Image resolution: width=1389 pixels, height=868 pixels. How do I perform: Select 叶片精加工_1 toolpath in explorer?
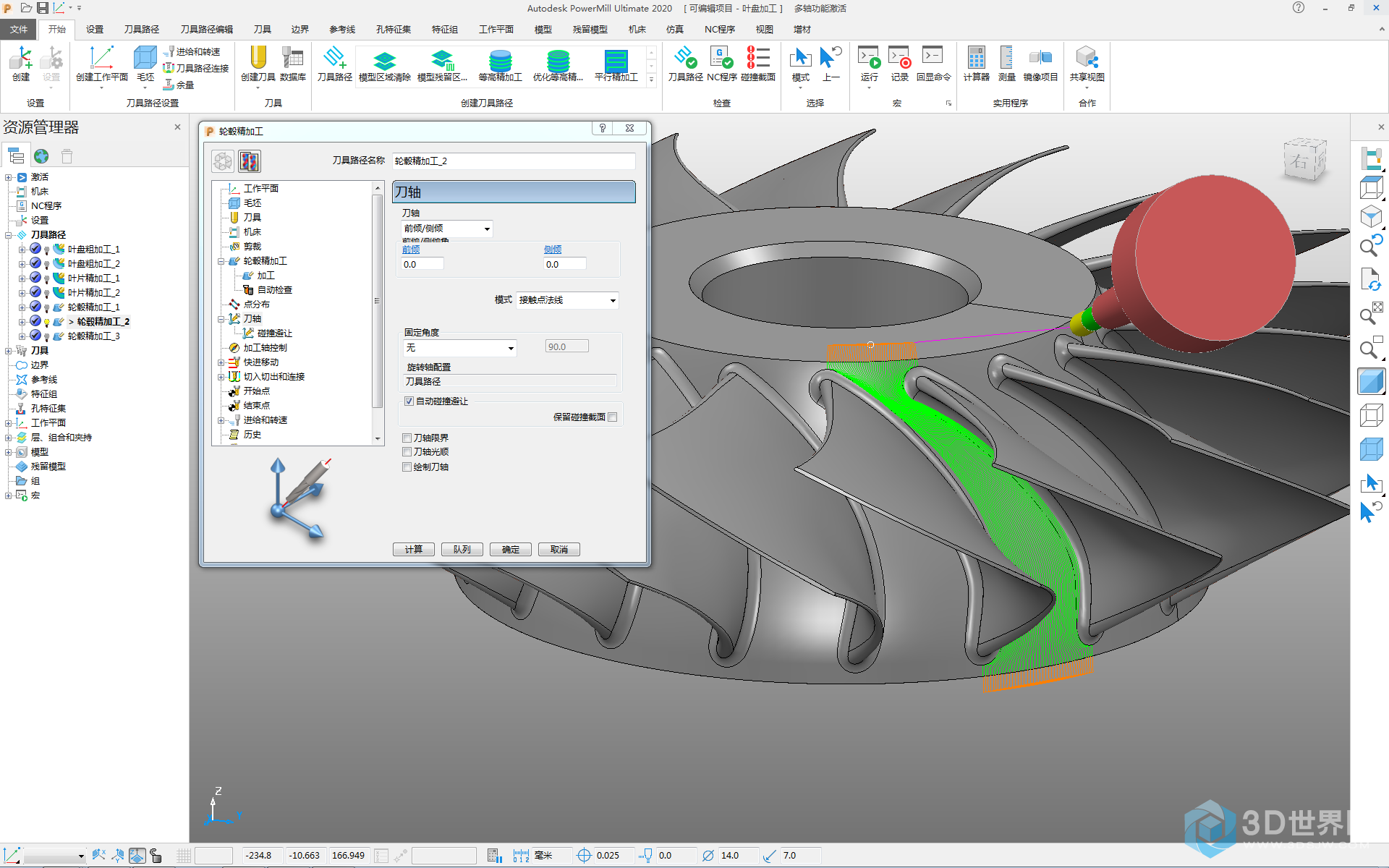[x=94, y=278]
